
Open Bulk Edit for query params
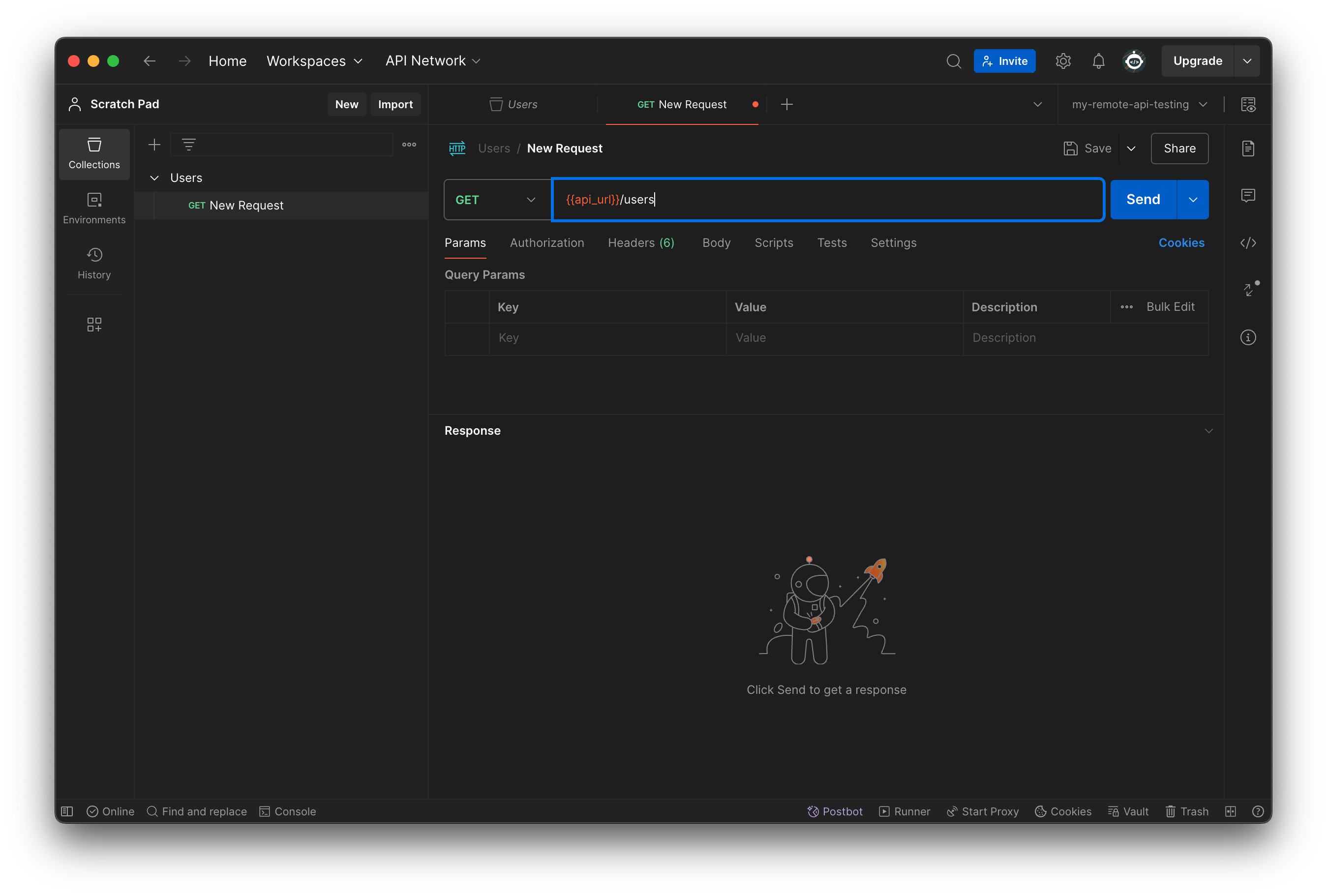pos(1170,307)
